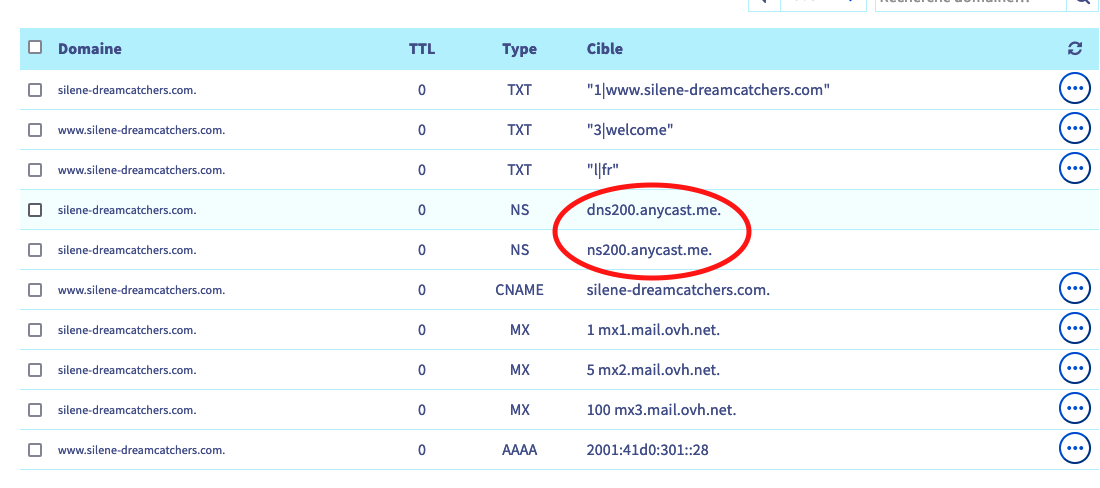This screenshot has height=488, width=1100.
Task: Open actions menu for "3|welcome" TXT record
Action: tap(1074, 129)
